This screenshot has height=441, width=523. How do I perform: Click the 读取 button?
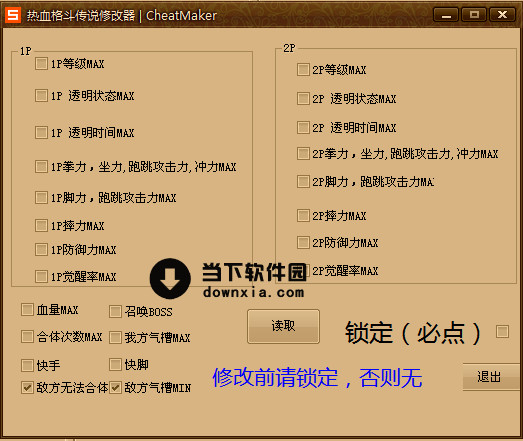click(283, 326)
